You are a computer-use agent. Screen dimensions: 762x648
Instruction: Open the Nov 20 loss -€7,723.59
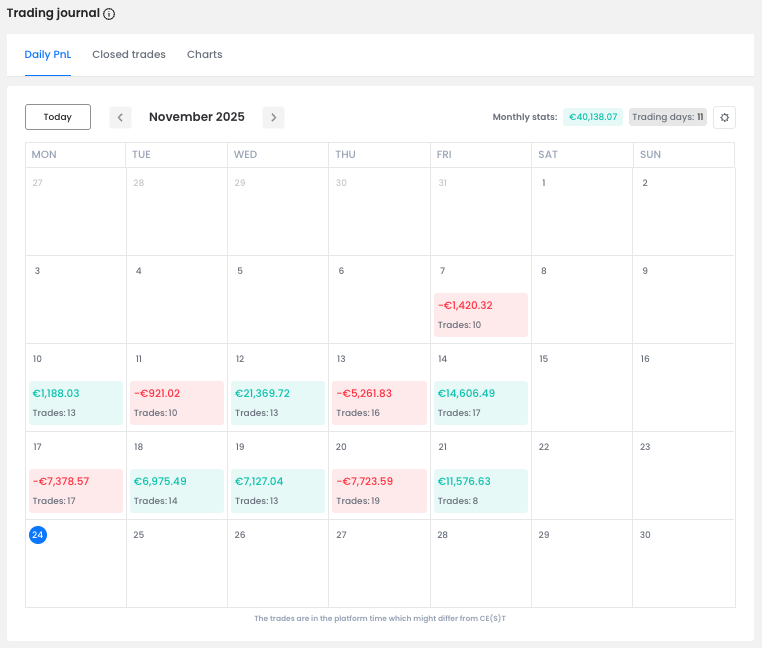[x=379, y=490]
